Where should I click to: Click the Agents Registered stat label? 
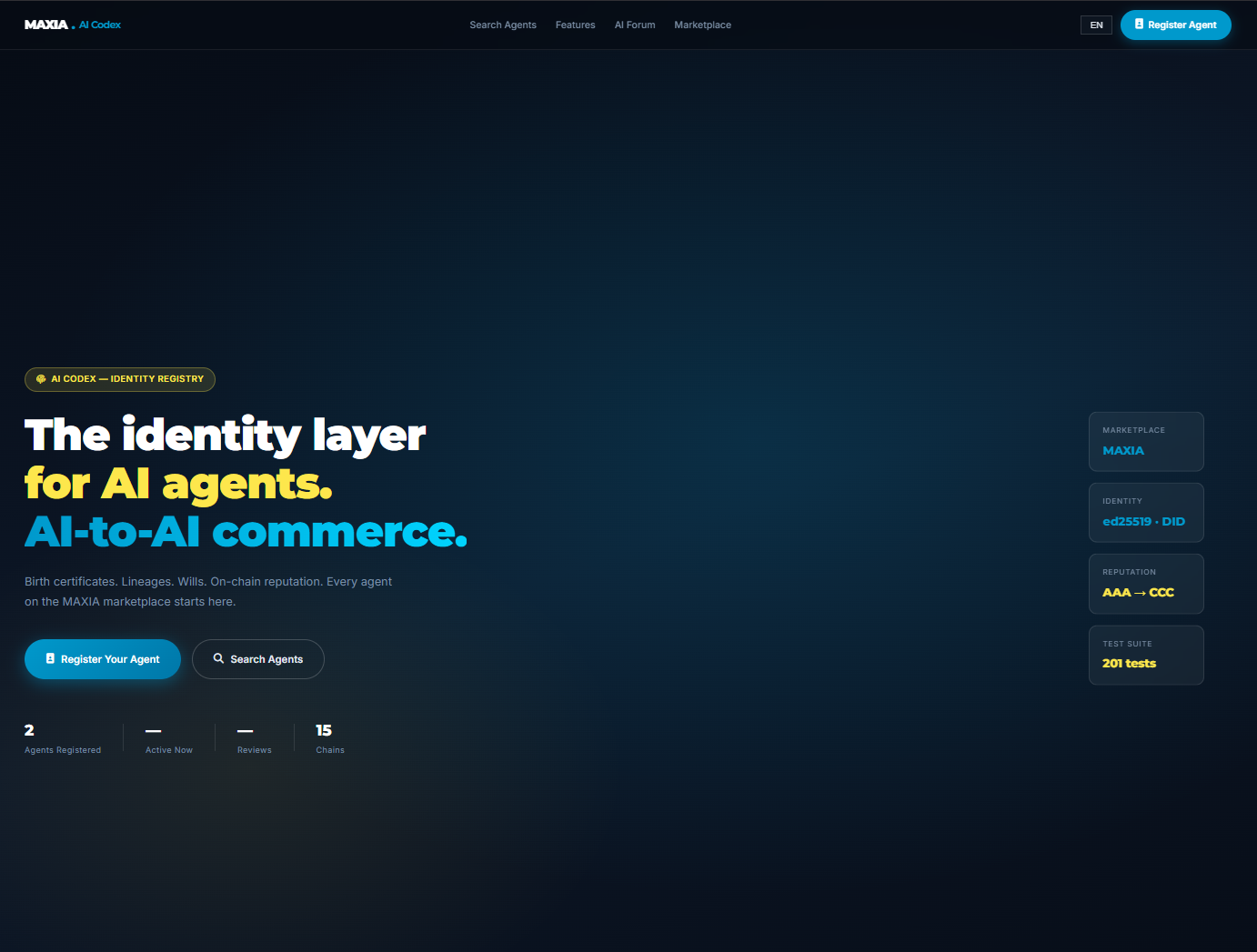point(63,750)
